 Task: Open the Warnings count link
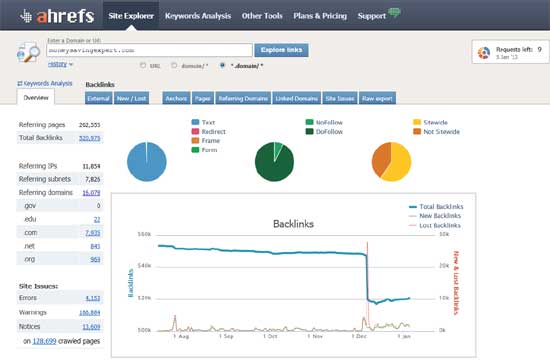click(89, 312)
